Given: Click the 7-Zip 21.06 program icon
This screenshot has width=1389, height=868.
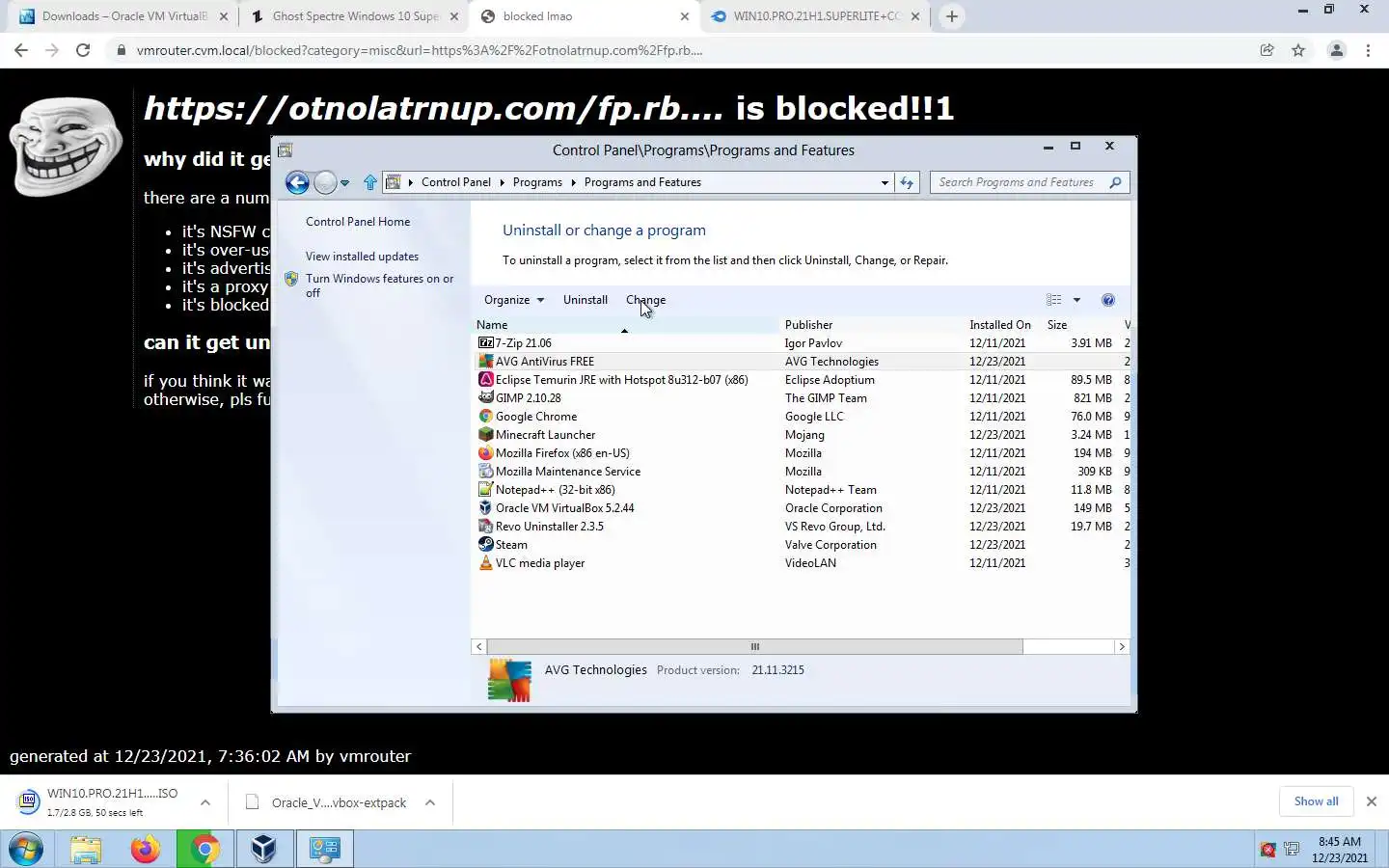Looking at the screenshot, I should pyautogui.click(x=486, y=343).
